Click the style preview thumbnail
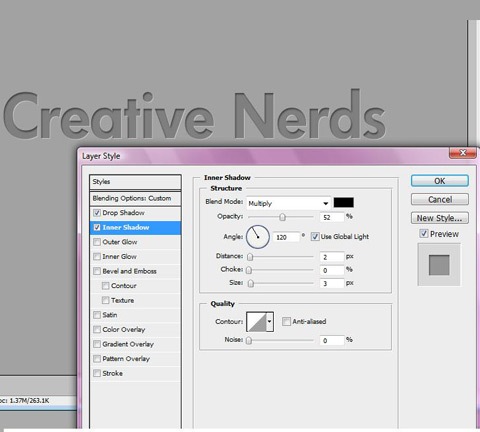 pos(439,265)
